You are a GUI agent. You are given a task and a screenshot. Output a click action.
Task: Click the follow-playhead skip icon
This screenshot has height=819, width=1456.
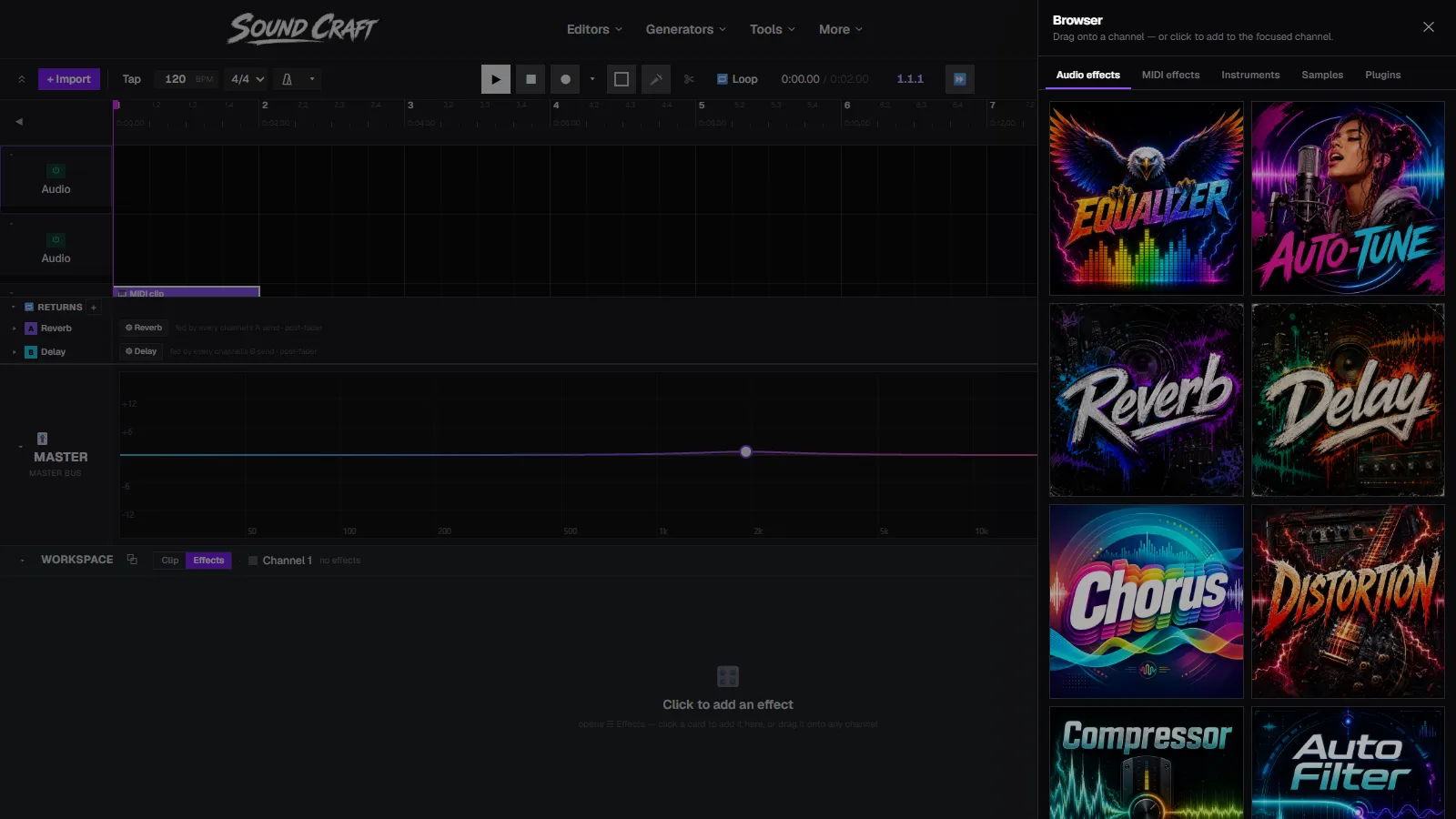point(959,79)
